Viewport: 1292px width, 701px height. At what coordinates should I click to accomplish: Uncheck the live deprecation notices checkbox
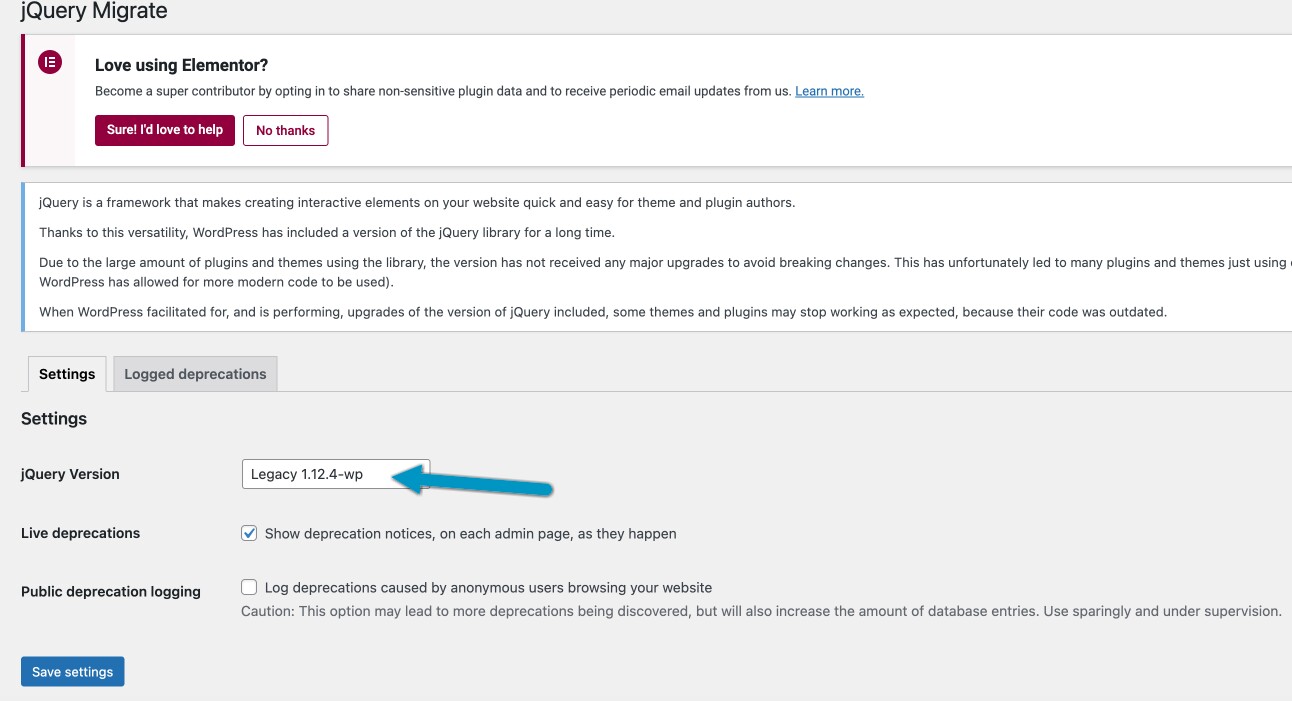pyautogui.click(x=249, y=533)
